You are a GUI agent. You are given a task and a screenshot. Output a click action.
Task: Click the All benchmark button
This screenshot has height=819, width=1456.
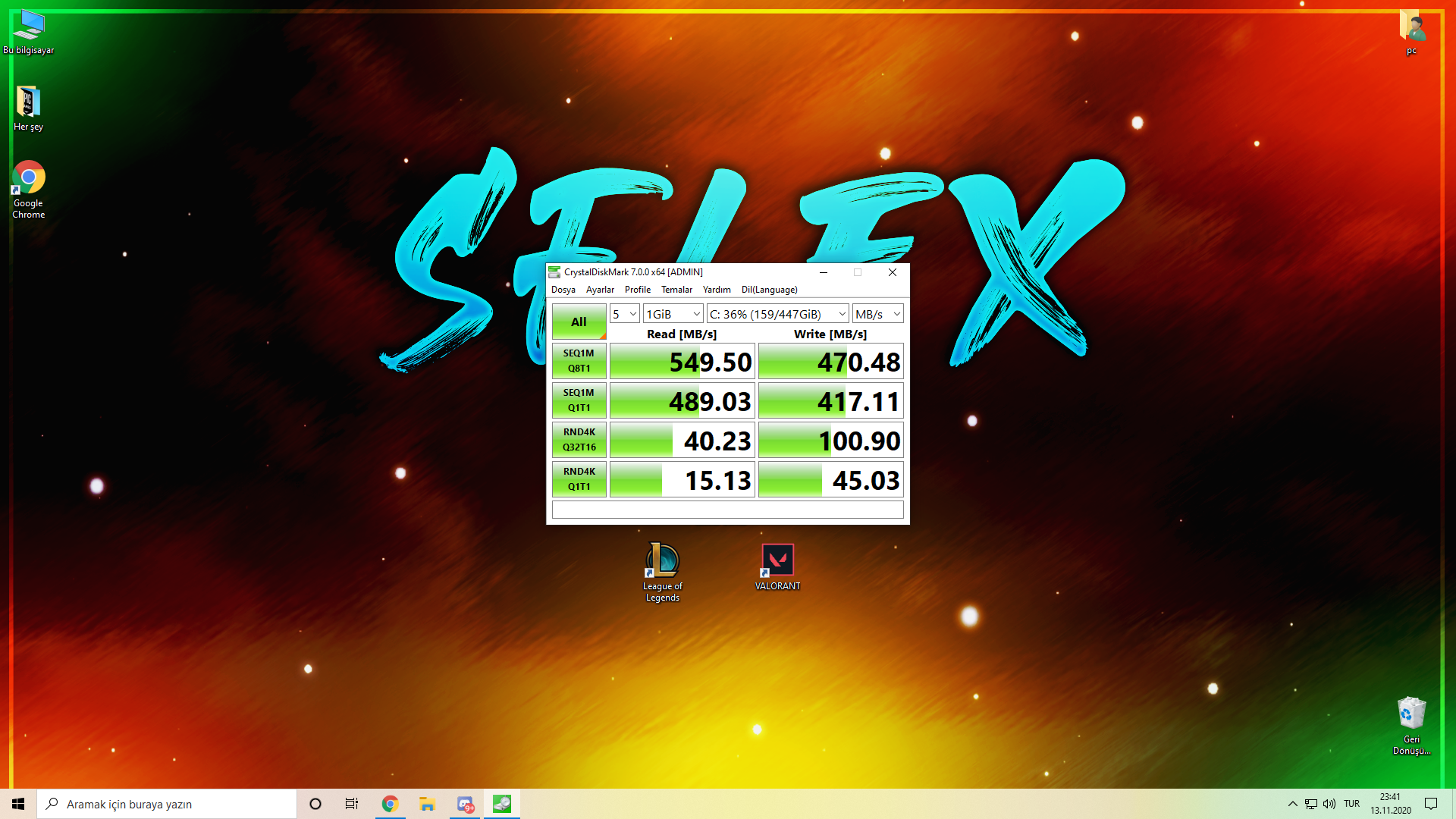point(579,322)
